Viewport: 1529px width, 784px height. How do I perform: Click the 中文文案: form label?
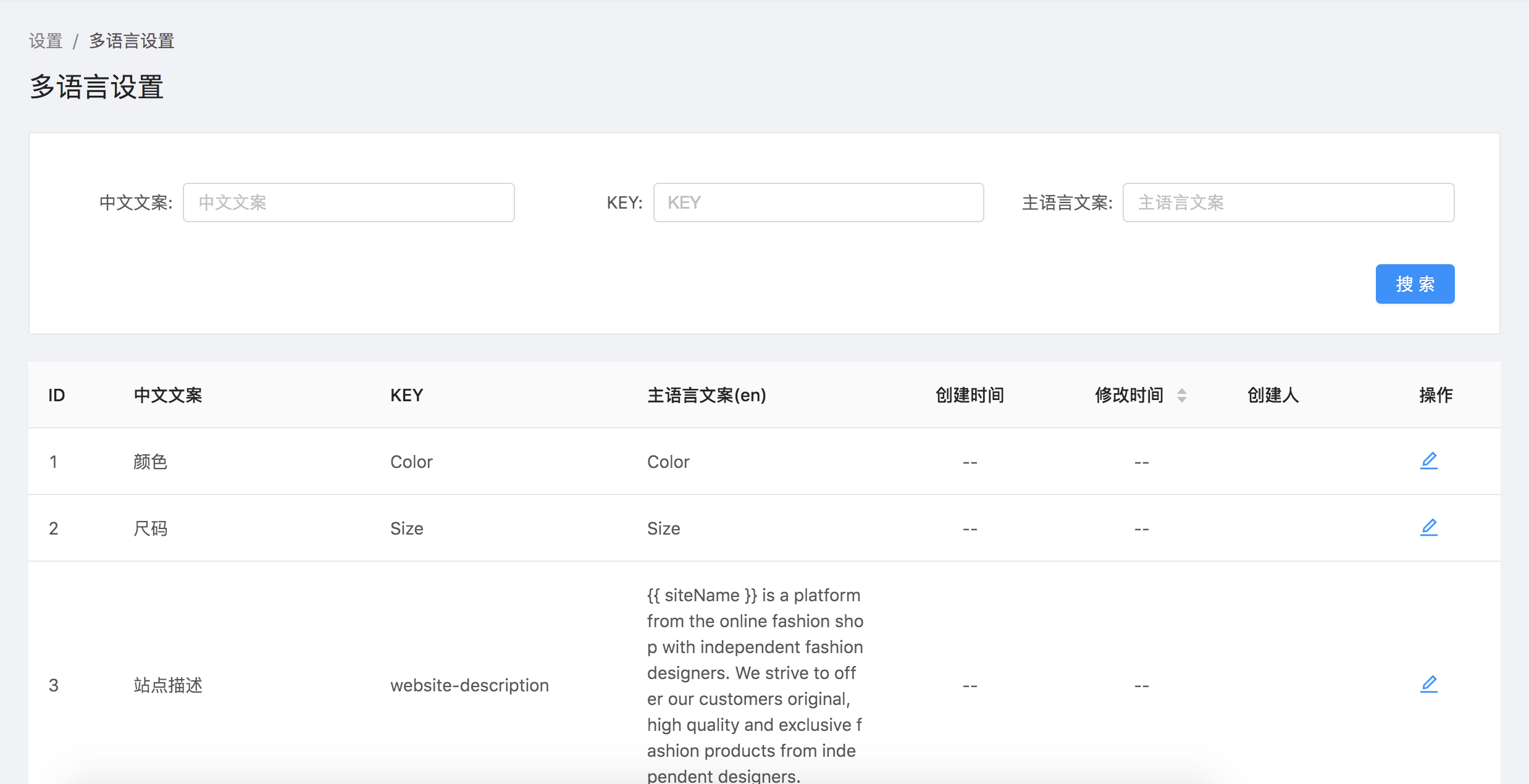[136, 202]
